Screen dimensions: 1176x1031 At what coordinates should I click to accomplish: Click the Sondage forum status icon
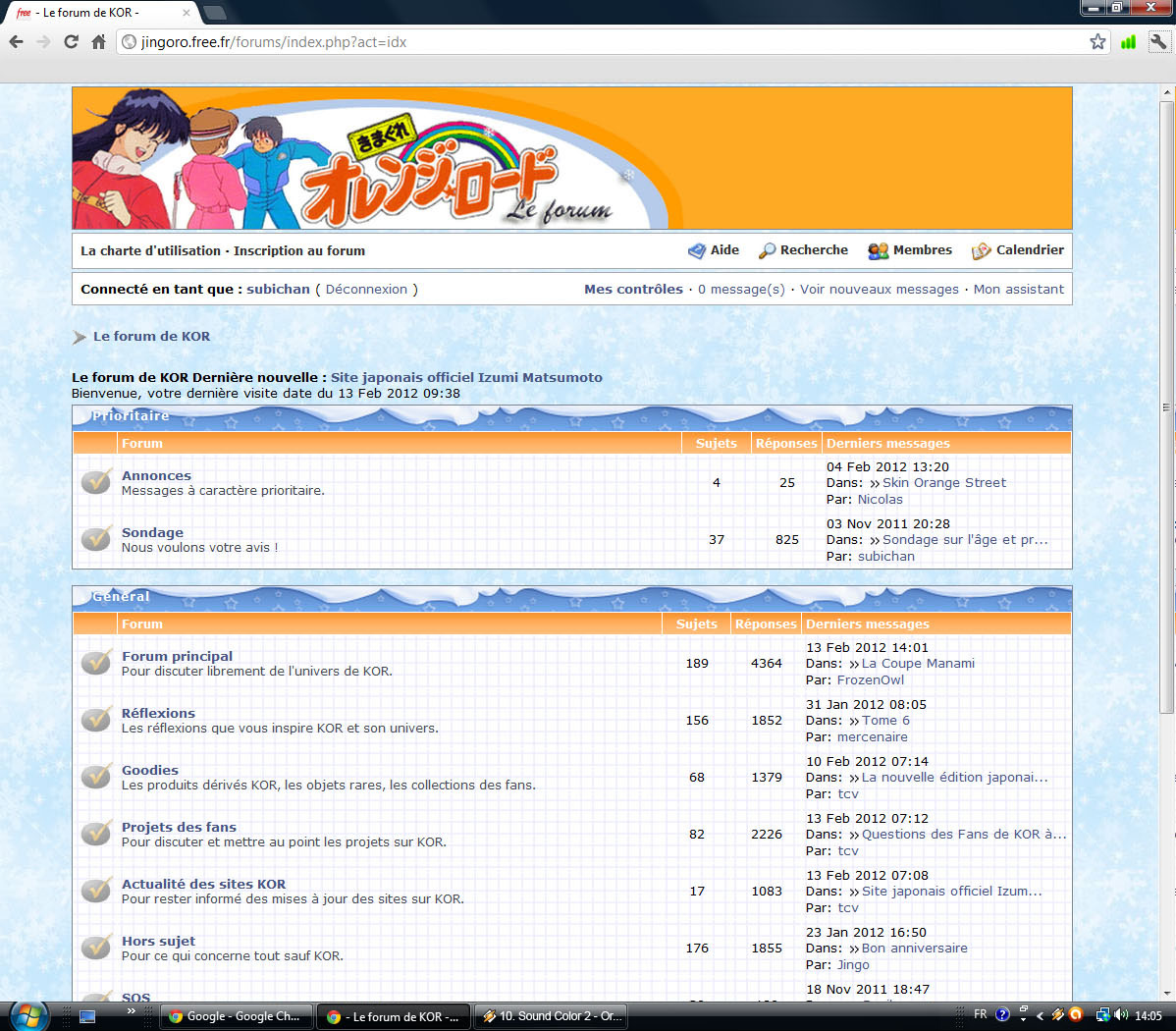(96, 539)
